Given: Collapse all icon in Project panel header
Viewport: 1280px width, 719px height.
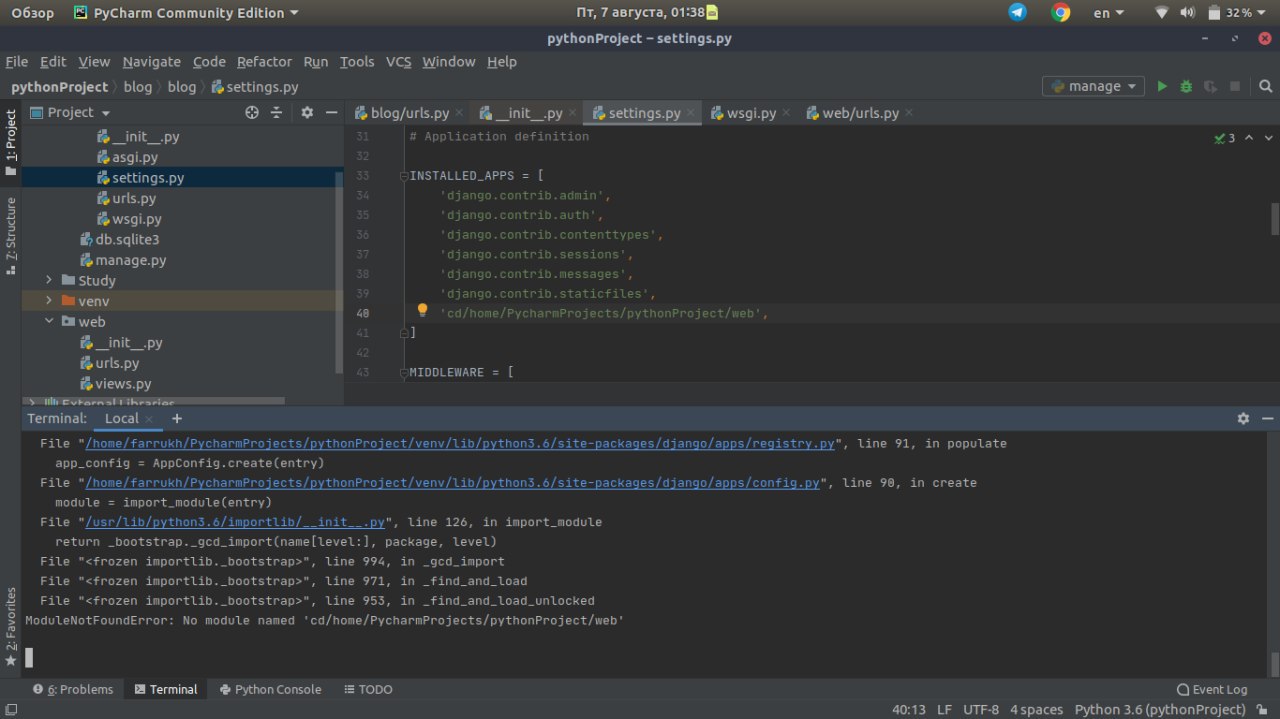Looking at the screenshot, I should coord(277,113).
